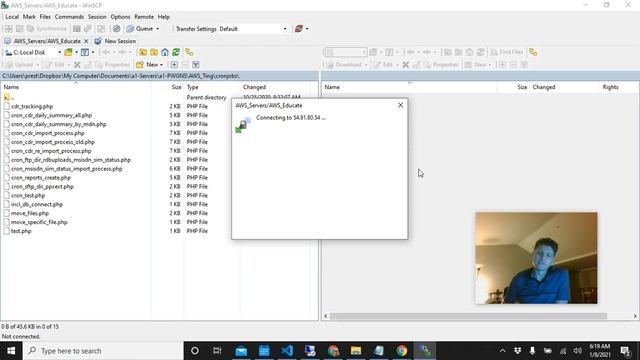Click the local Open Directory folder icon
Screen dimensions: 640x360
[x=68, y=52]
